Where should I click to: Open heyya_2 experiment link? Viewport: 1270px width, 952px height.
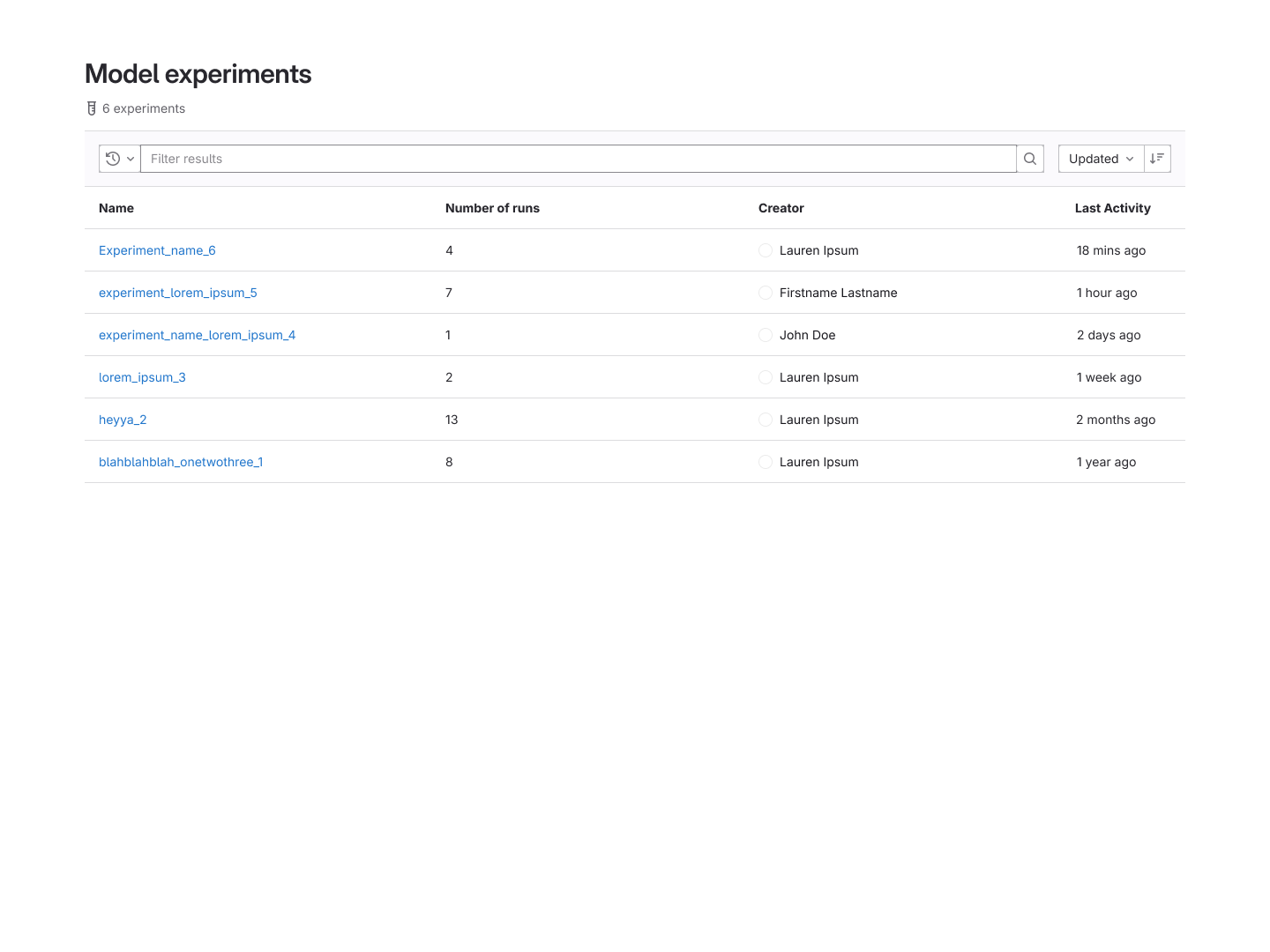pos(123,420)
